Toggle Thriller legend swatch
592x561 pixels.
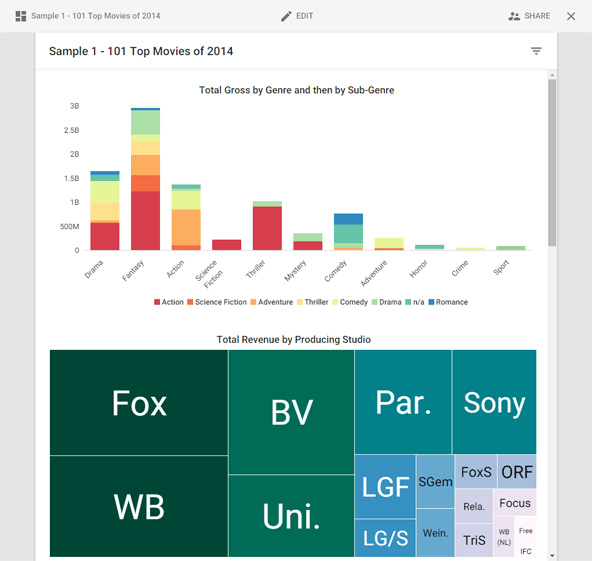point(300,302)
